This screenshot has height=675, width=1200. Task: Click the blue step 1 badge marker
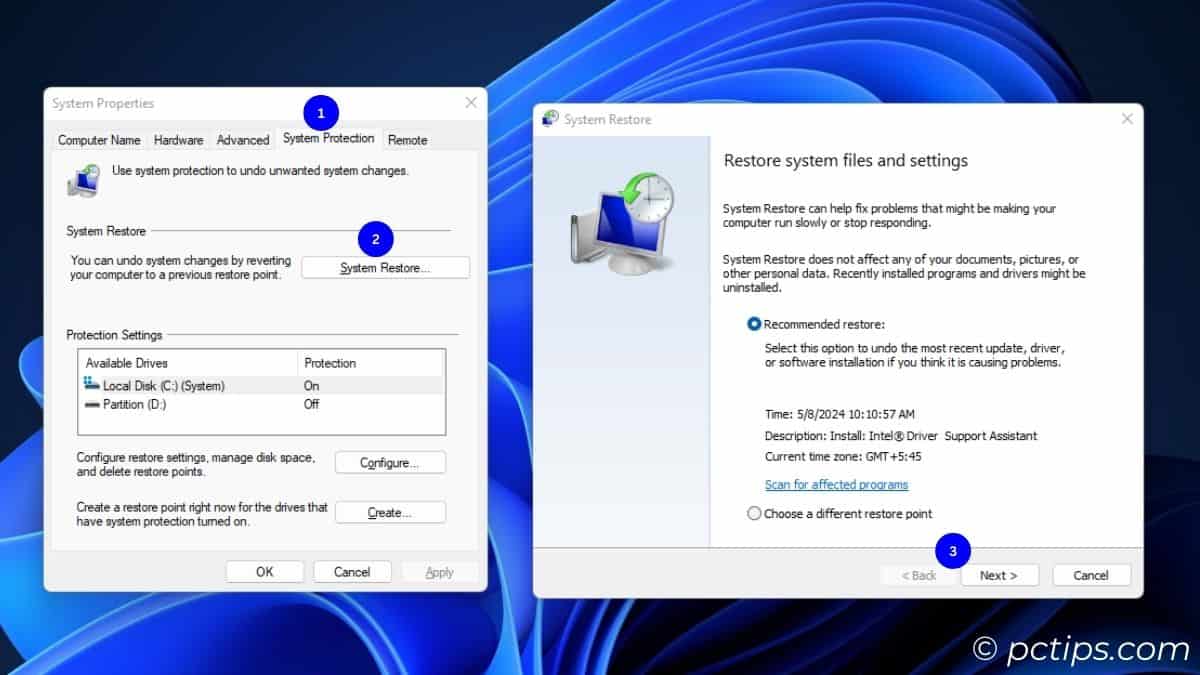pos(320,112)
